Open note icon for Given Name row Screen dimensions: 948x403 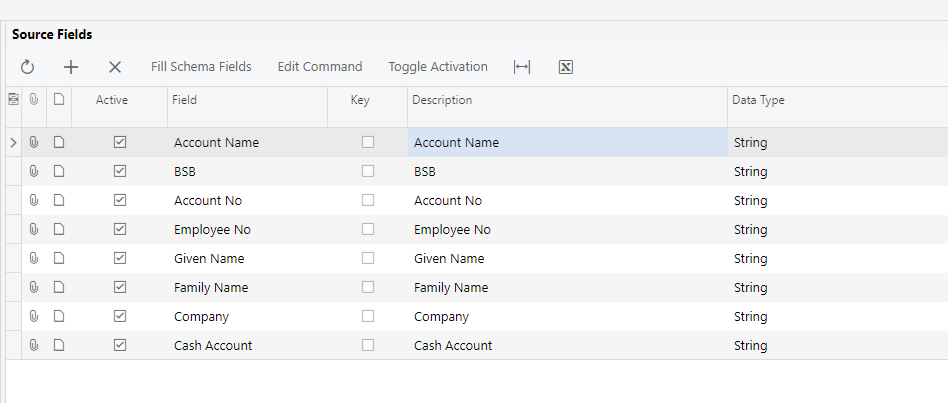click(x=59, y=258)
